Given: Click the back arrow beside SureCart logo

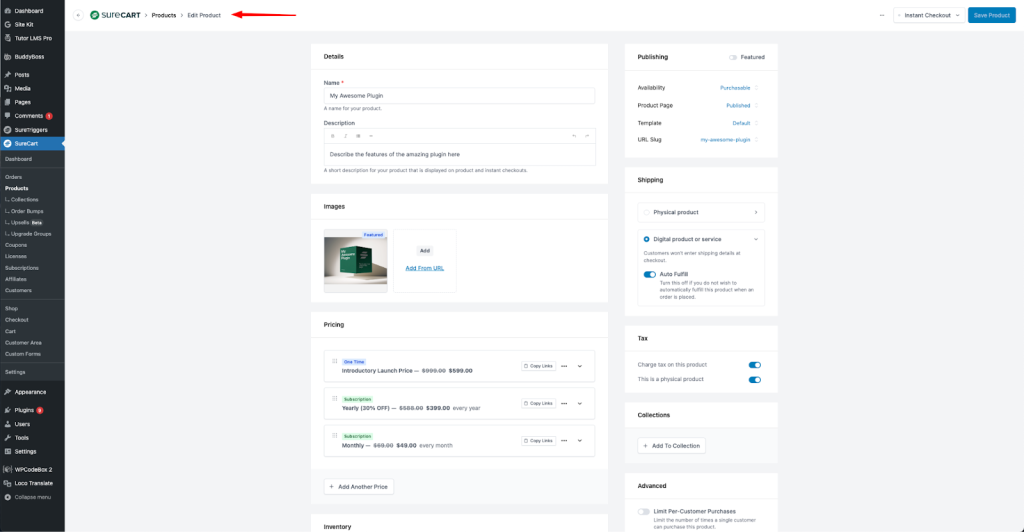Looking at the screenshot, I should pos(78,15).
